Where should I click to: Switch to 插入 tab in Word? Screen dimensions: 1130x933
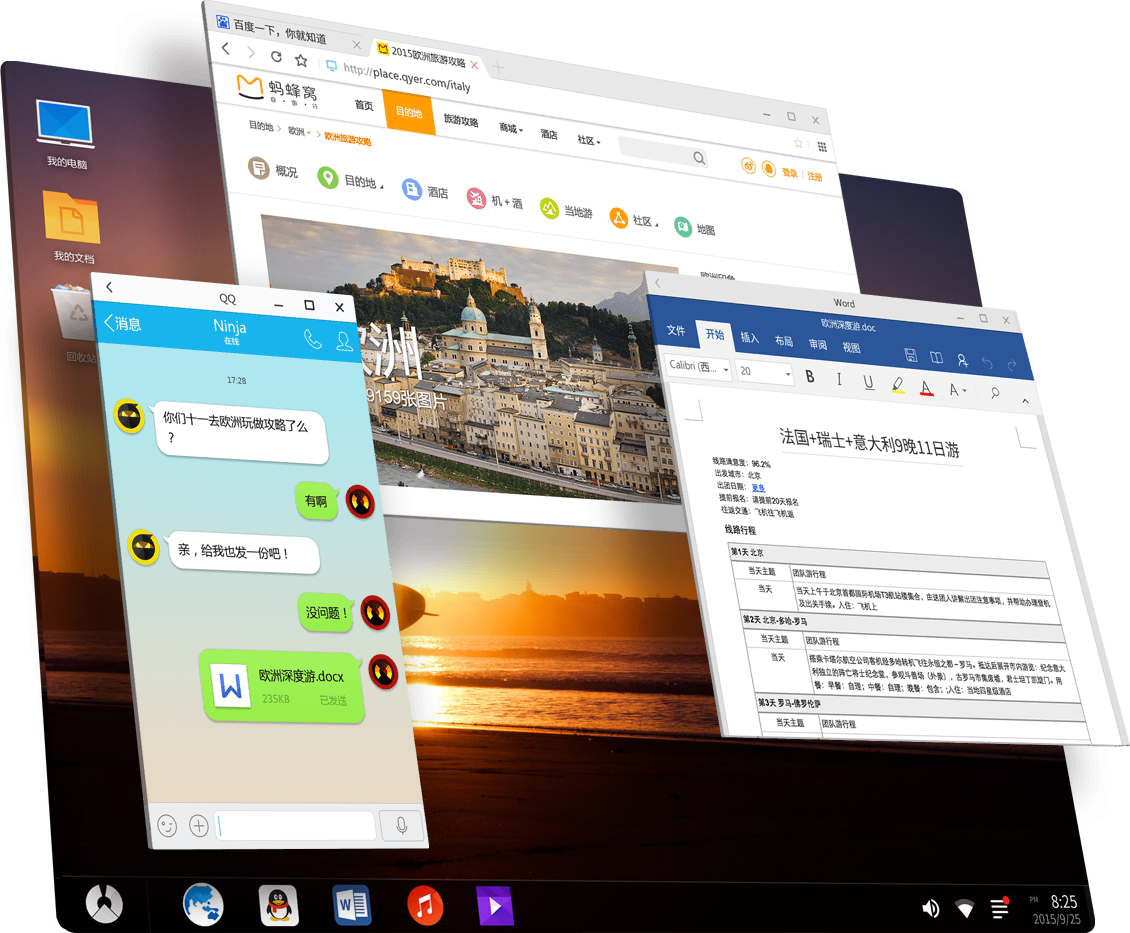pyautogui.click(x=749, y=337)
